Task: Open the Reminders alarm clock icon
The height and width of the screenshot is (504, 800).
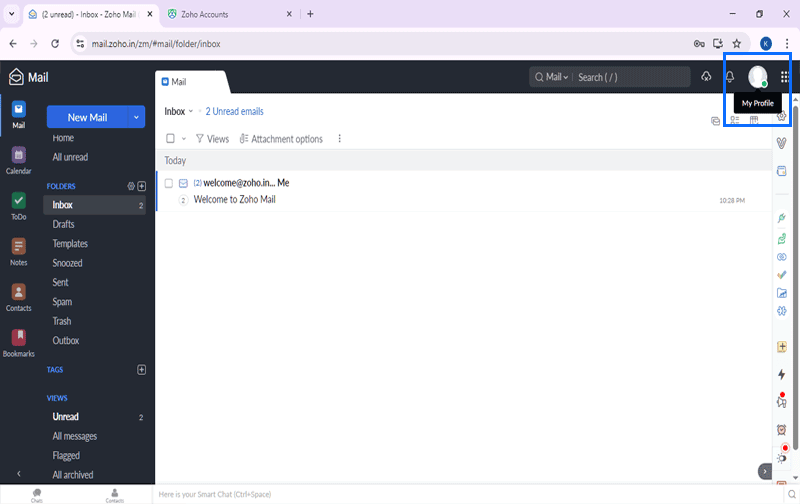Action: tap(781, 430)
